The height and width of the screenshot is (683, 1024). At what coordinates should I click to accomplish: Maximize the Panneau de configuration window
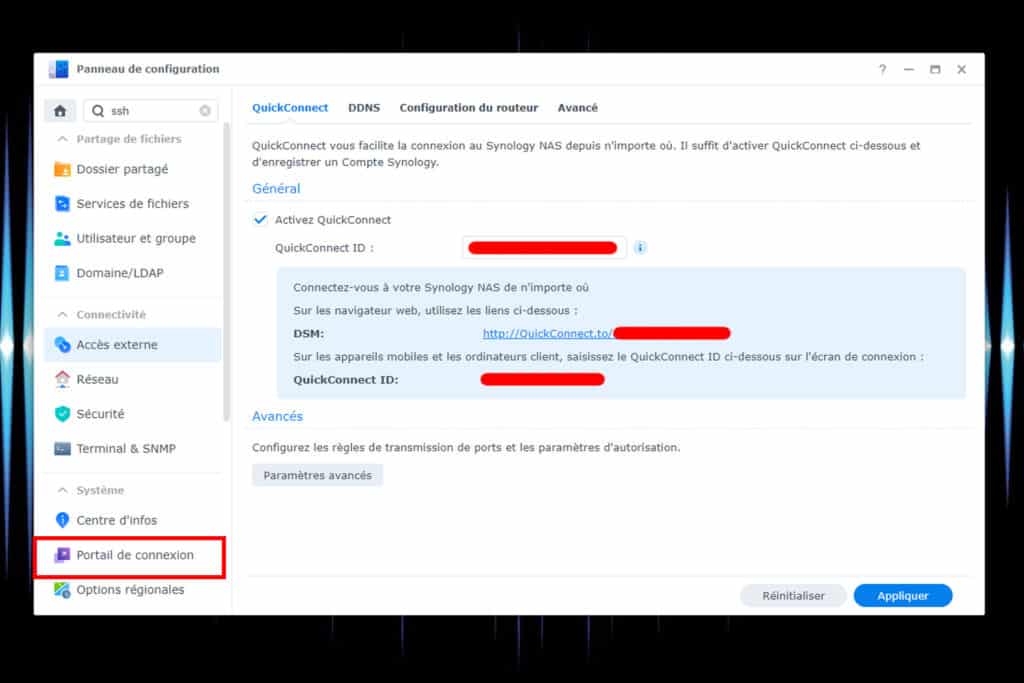coord(935,69)
